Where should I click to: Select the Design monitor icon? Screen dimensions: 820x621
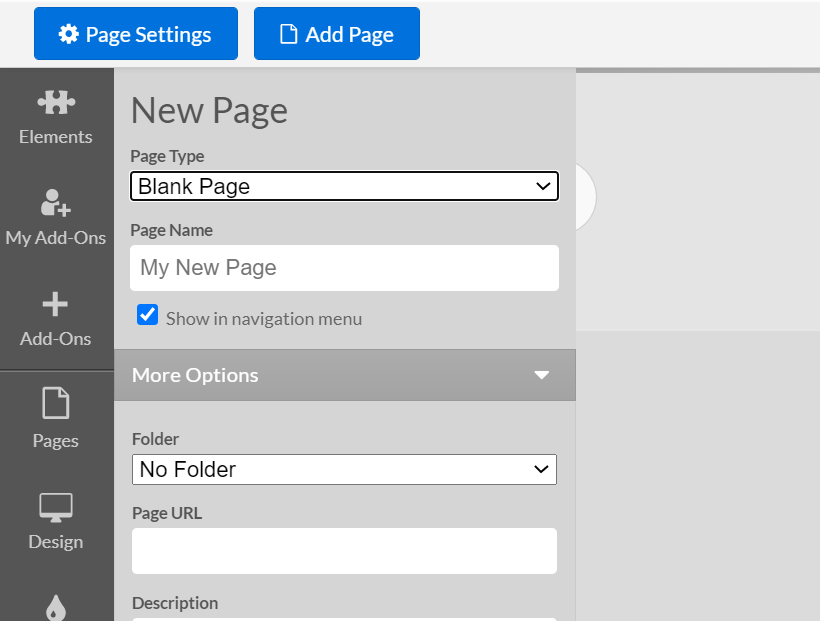[56, 506]
